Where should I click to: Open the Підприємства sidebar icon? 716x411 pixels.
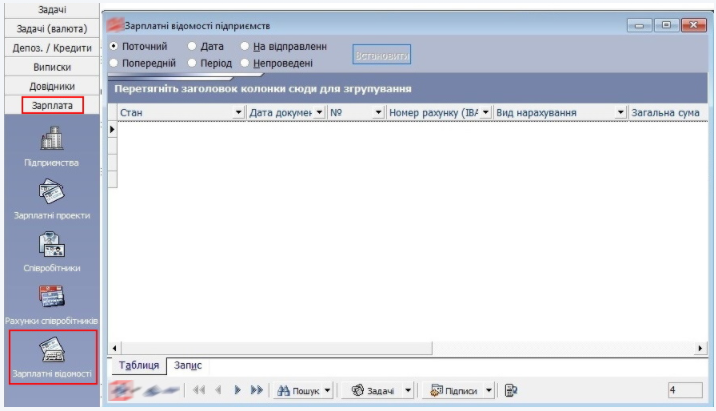pos(52,146)
